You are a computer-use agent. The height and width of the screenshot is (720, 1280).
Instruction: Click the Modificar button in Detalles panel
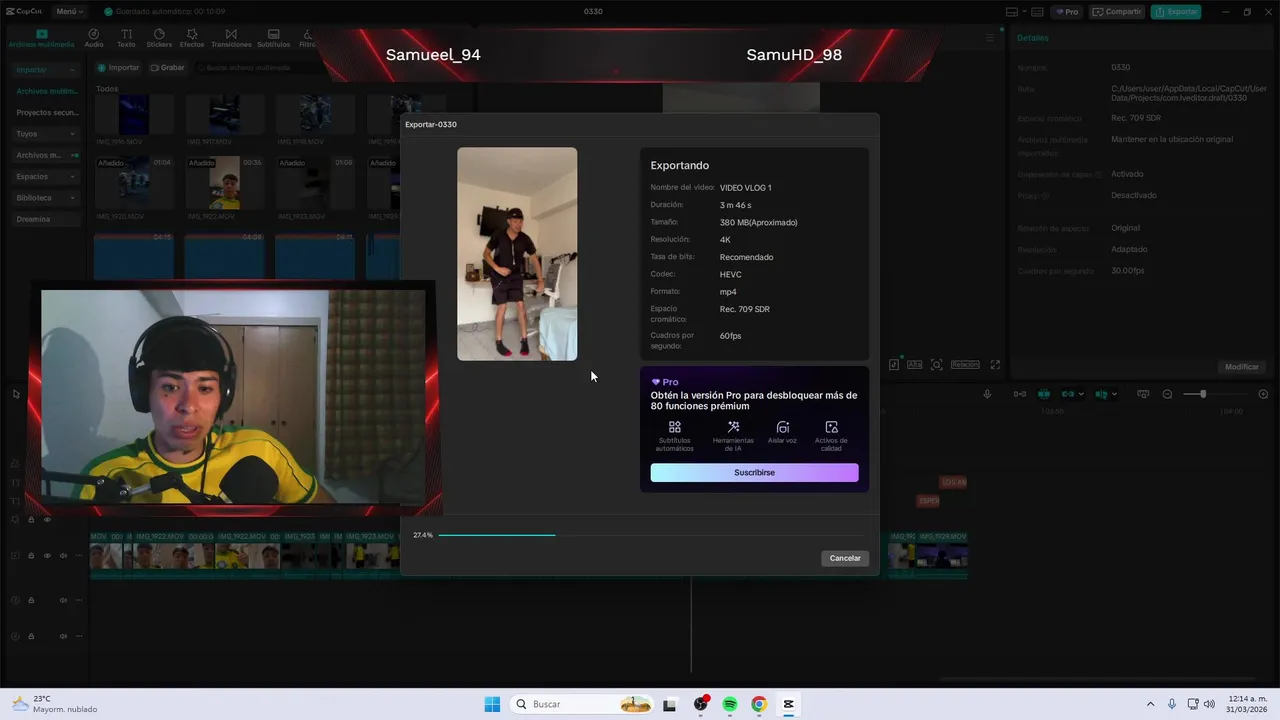[1242, 367]
